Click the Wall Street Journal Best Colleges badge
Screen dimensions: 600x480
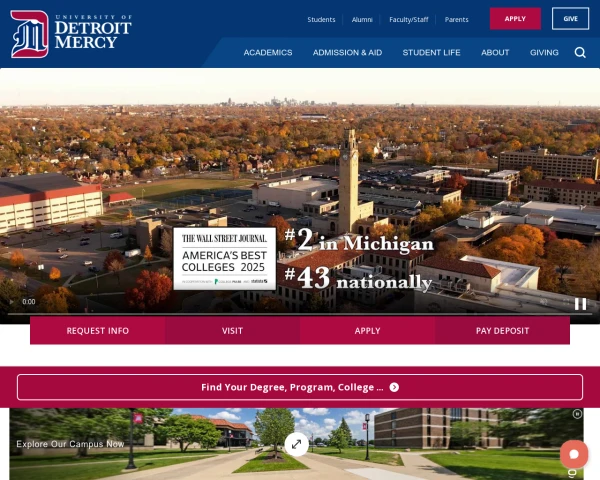pyautogui.click(x=225, y=259)
